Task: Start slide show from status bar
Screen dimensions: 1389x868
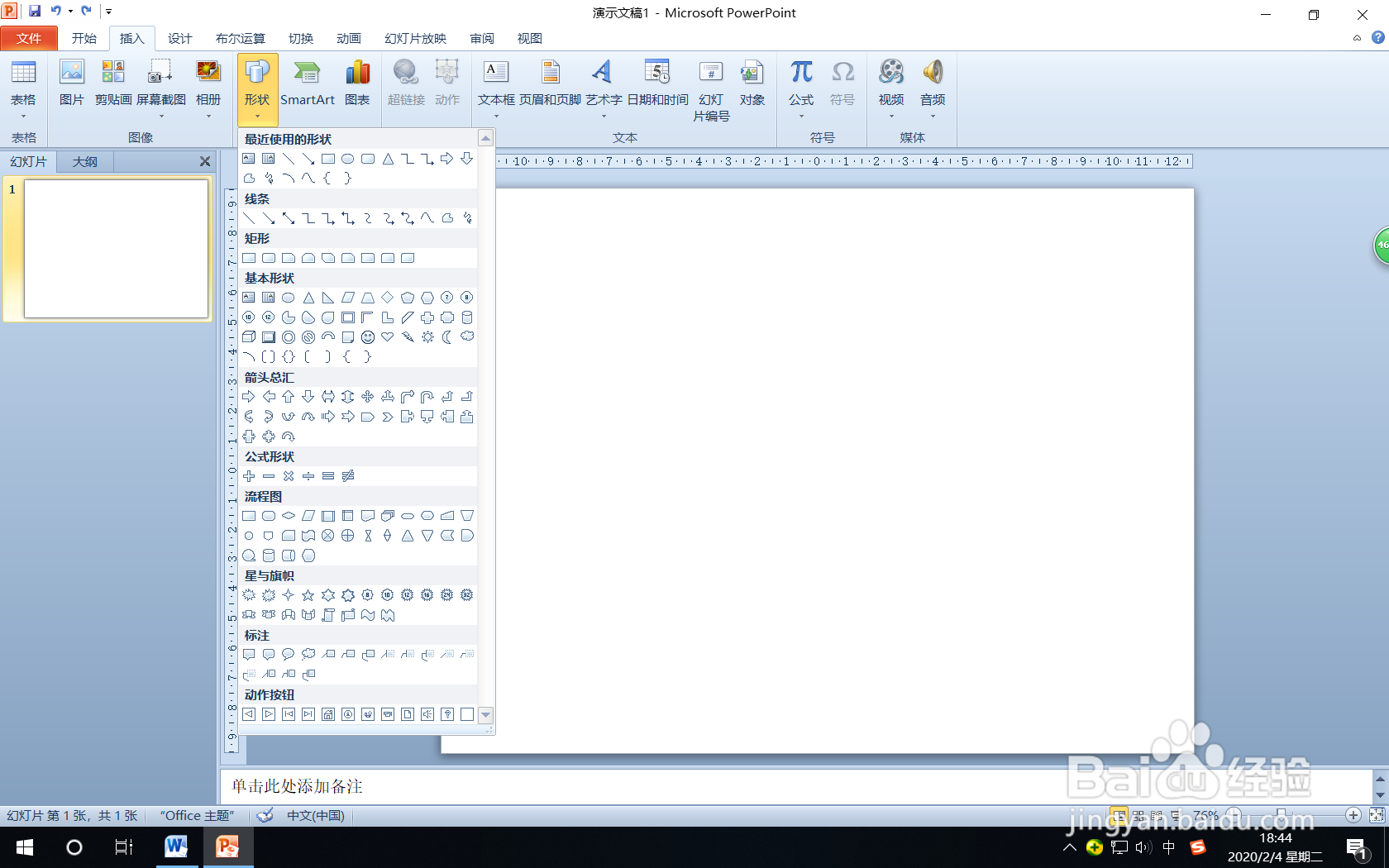Action: click(x=1175, y=815)
